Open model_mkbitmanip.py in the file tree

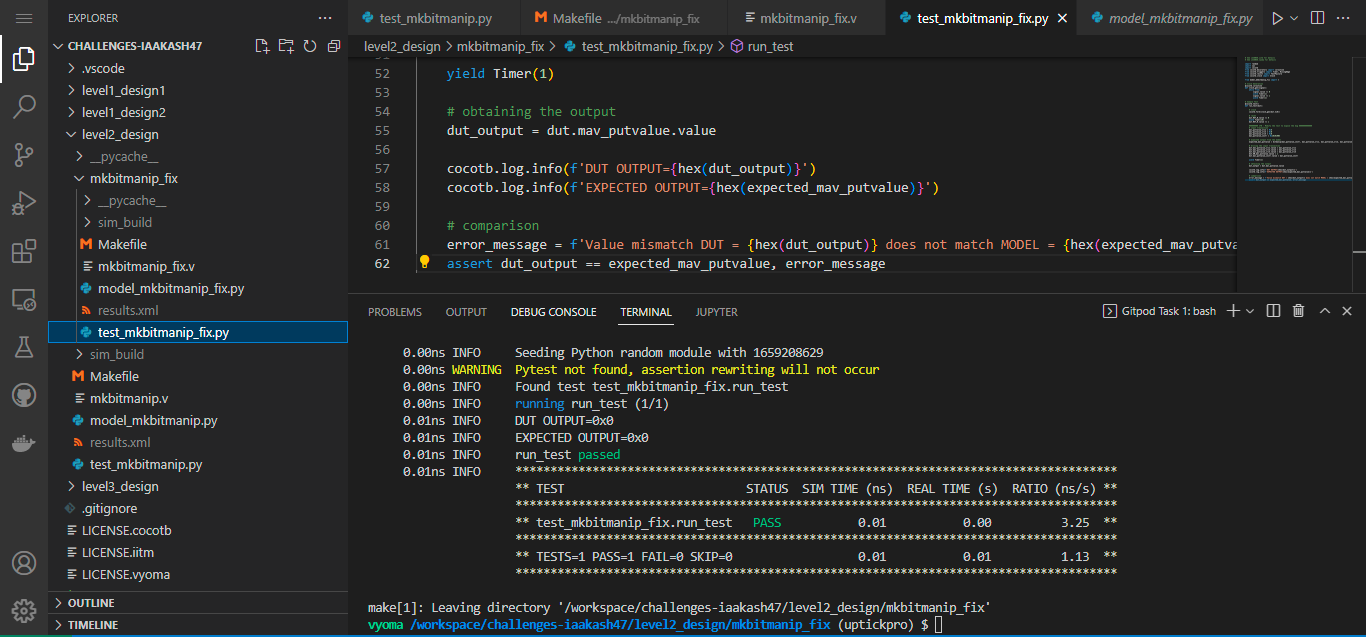pyautogui.click(x=198, y=420)
